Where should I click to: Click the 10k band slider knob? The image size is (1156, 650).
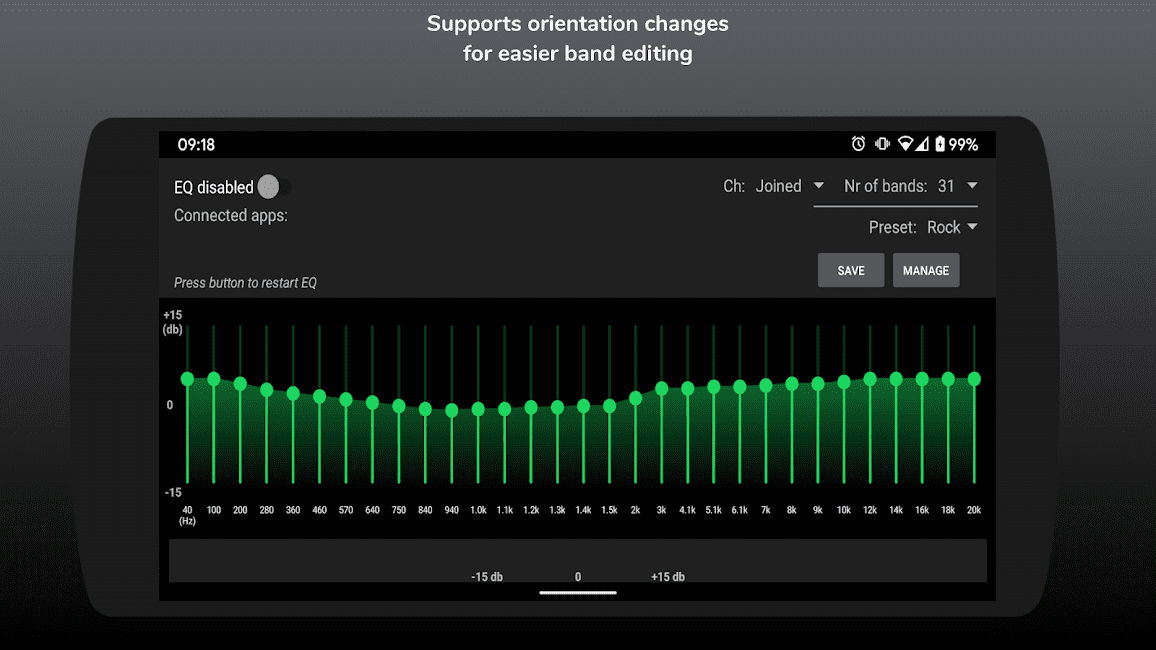coord(844,382)
